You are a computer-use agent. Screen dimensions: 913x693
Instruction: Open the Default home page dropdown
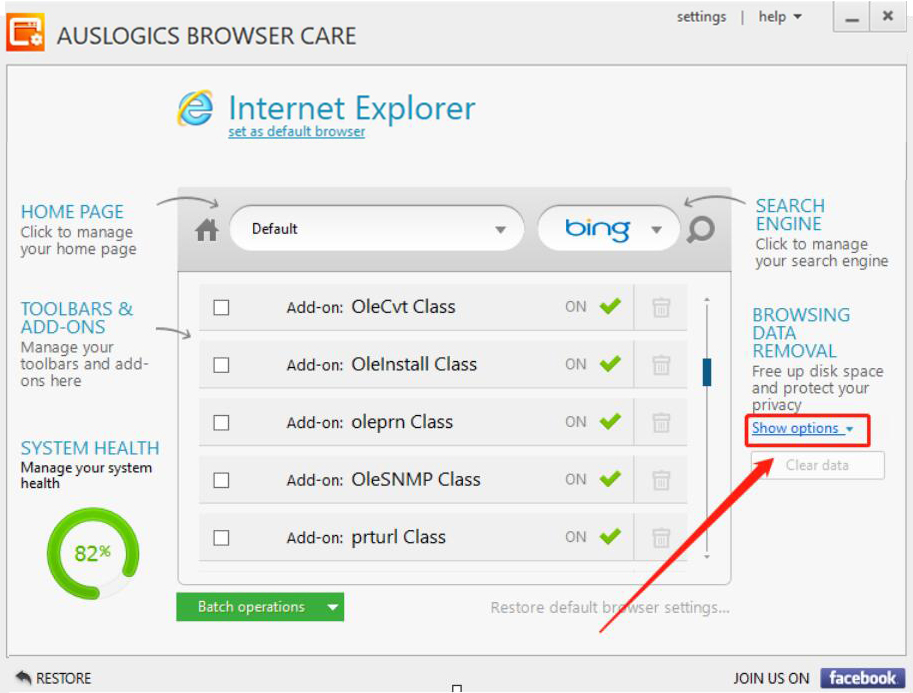point(377,229)
